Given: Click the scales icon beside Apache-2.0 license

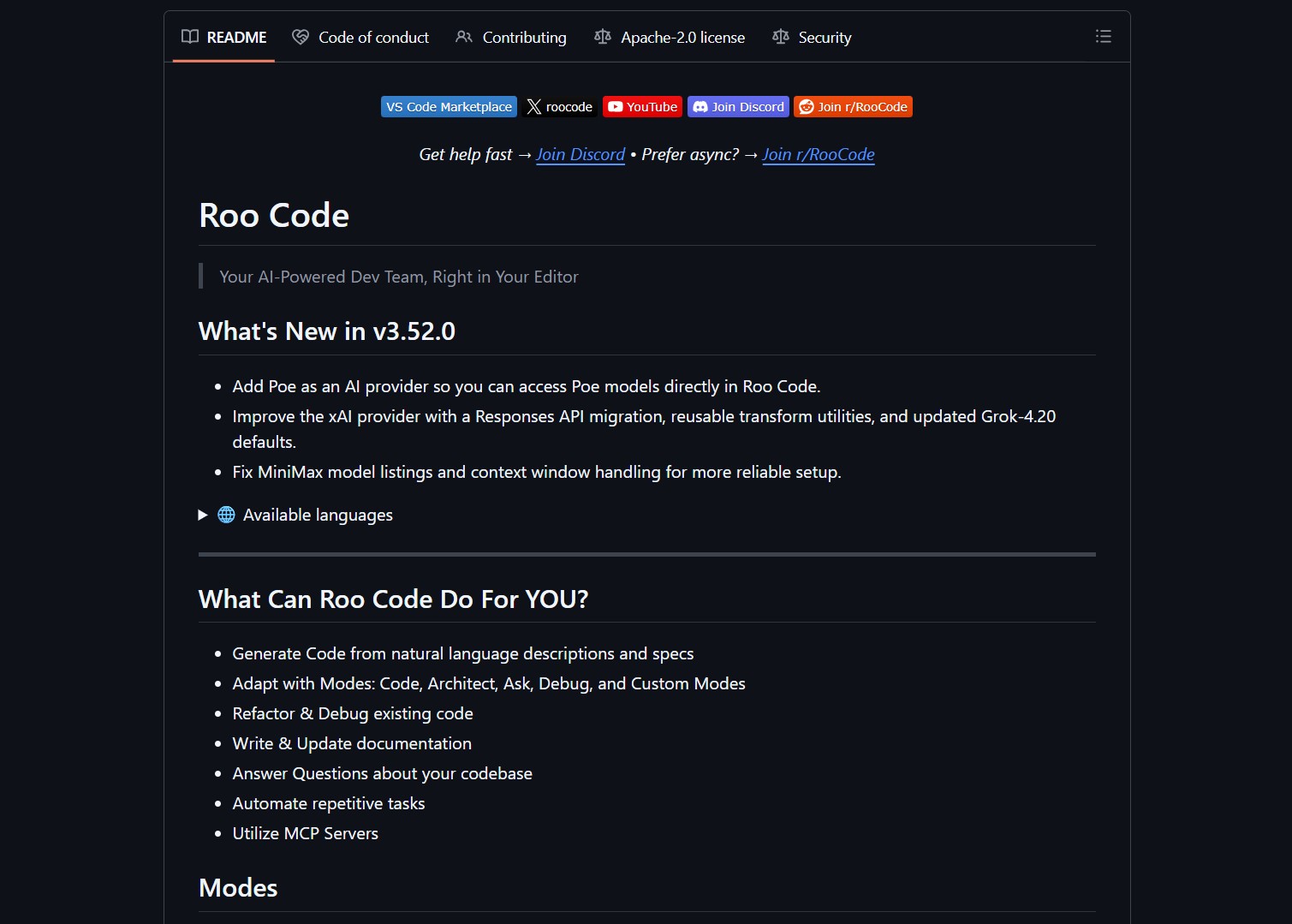Looking at the screenshot, I should [603, 37].
